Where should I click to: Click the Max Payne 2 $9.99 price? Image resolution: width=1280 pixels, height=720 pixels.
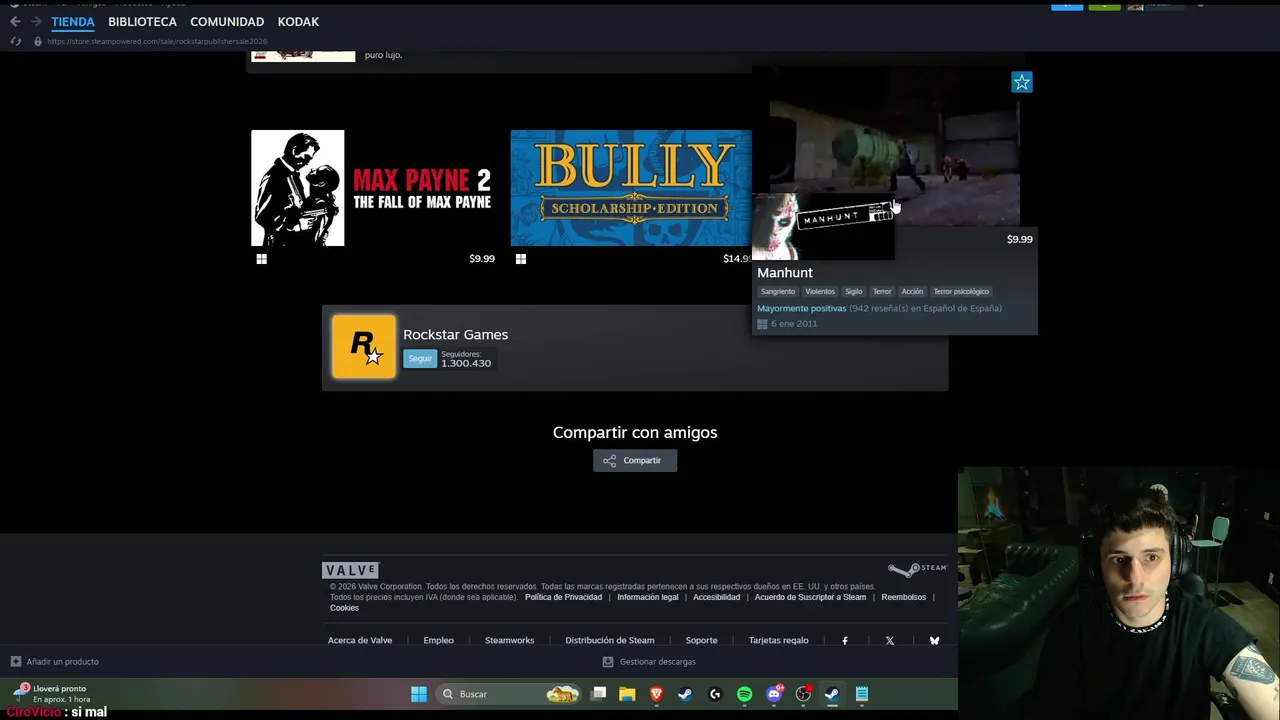pos(482,259)
